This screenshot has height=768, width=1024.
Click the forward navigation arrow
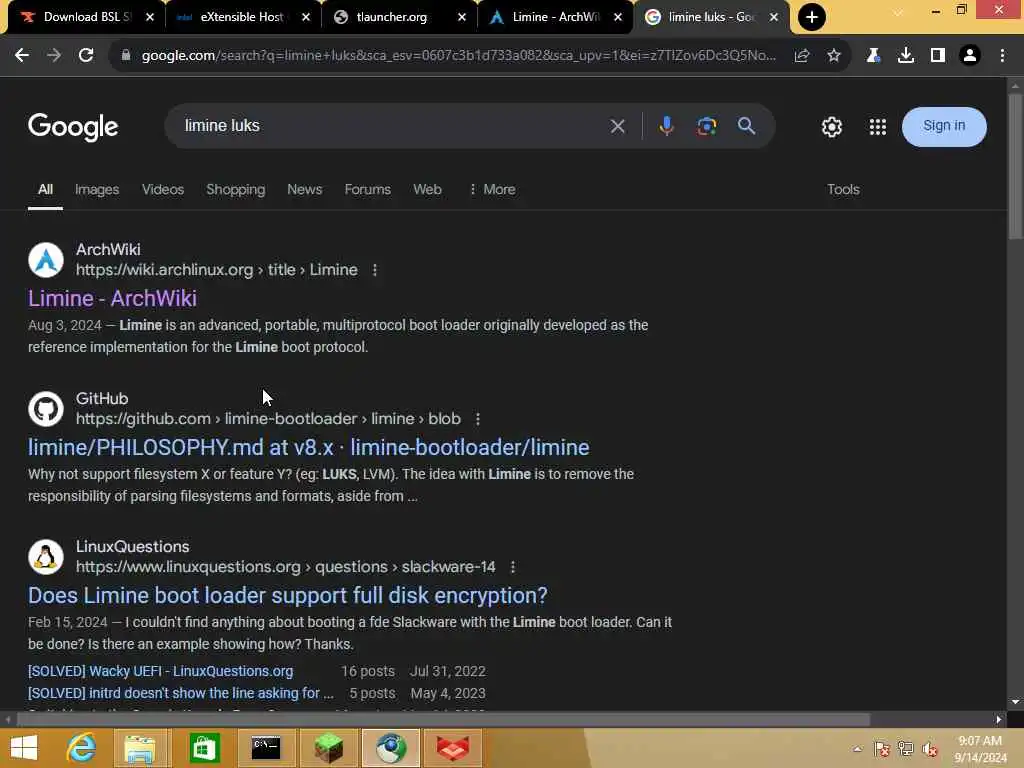coord(54,56)
